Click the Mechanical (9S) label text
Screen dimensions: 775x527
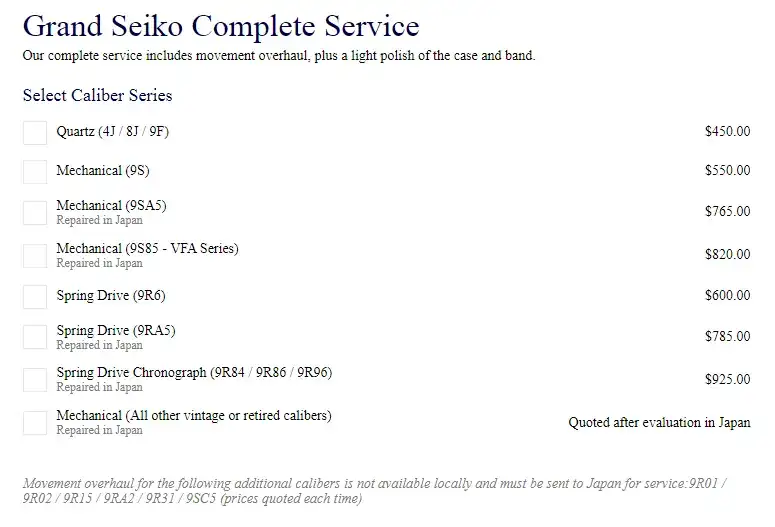[103, 171]
